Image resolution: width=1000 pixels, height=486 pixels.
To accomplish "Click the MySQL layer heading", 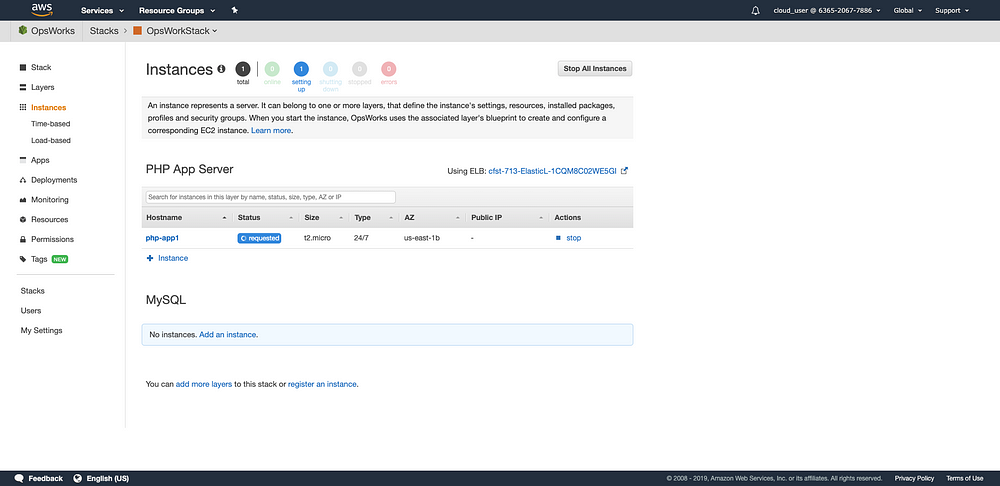I will 166,300.
